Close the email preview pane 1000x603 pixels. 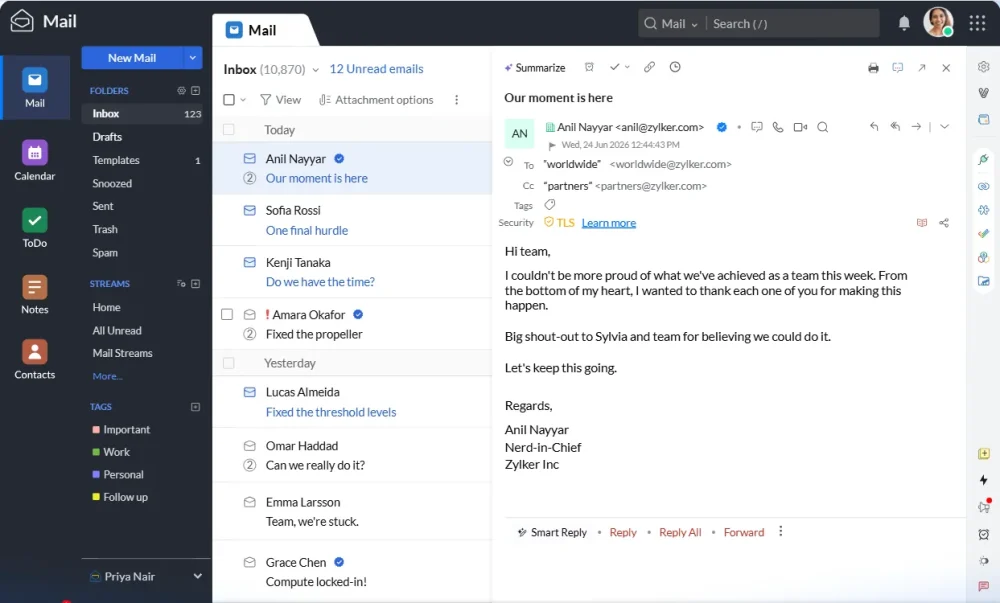point(946,68)
